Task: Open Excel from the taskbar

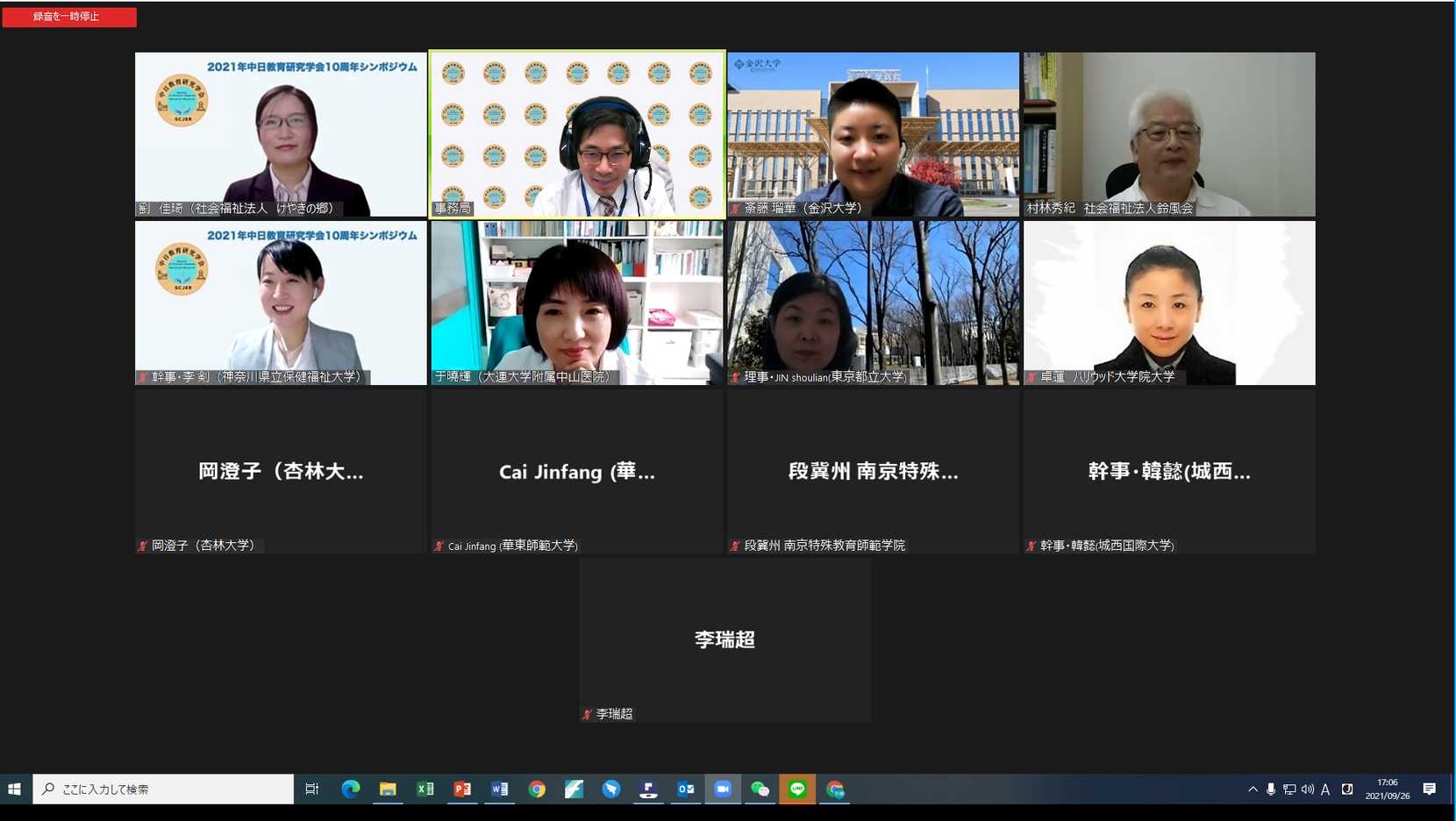Action: [x=425, y=789]
